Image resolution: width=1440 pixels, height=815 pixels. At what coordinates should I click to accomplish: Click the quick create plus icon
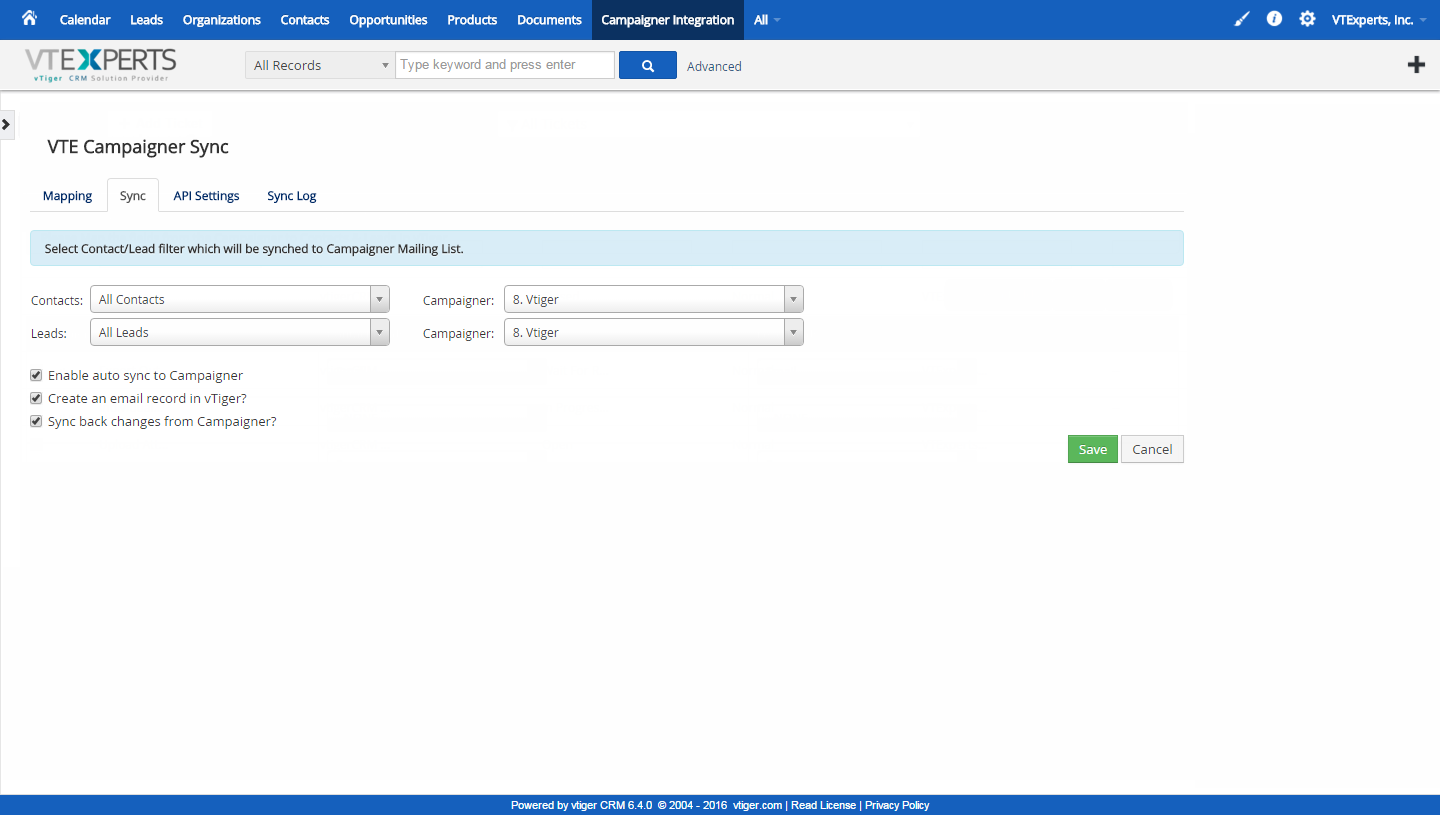(x=1416, y=65)
